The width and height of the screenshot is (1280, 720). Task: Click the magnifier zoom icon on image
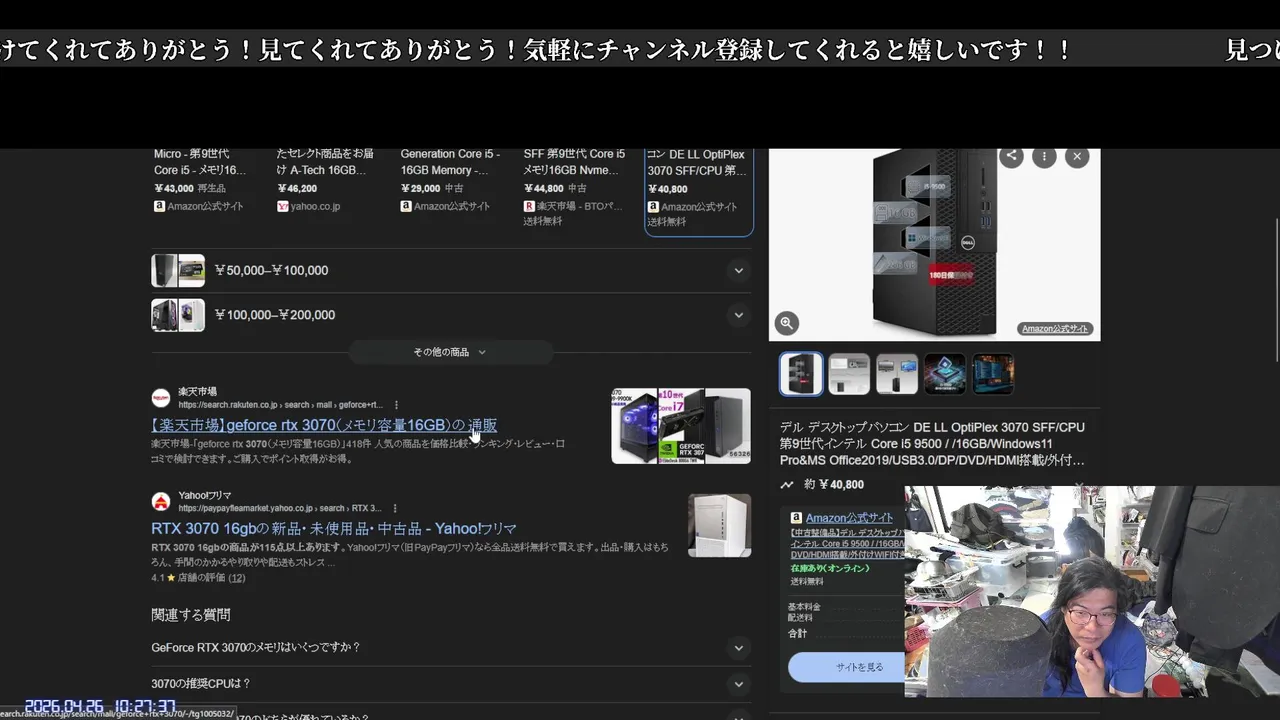tap(786, 323)
